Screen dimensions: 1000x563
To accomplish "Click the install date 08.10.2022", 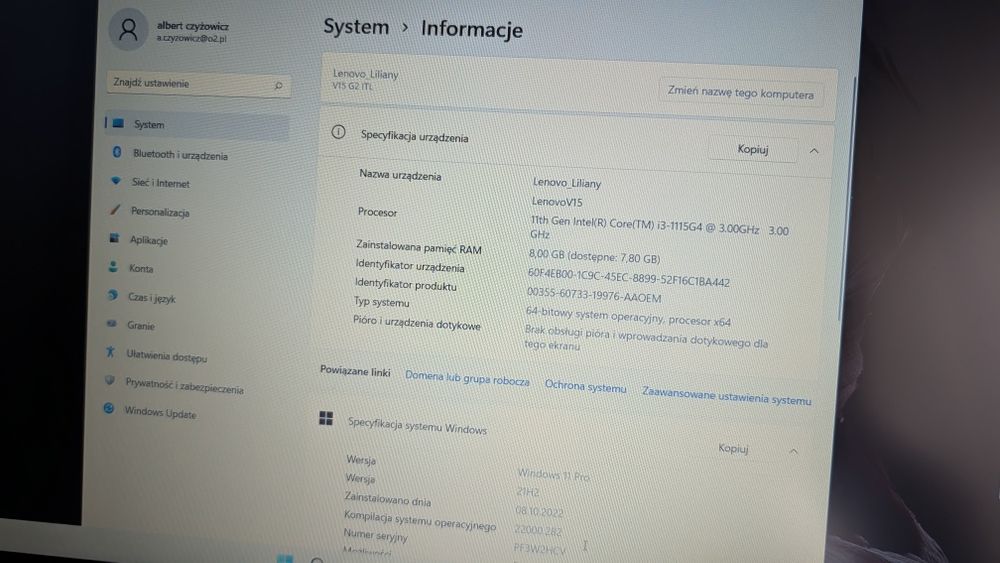I will [x=539, y=511].
